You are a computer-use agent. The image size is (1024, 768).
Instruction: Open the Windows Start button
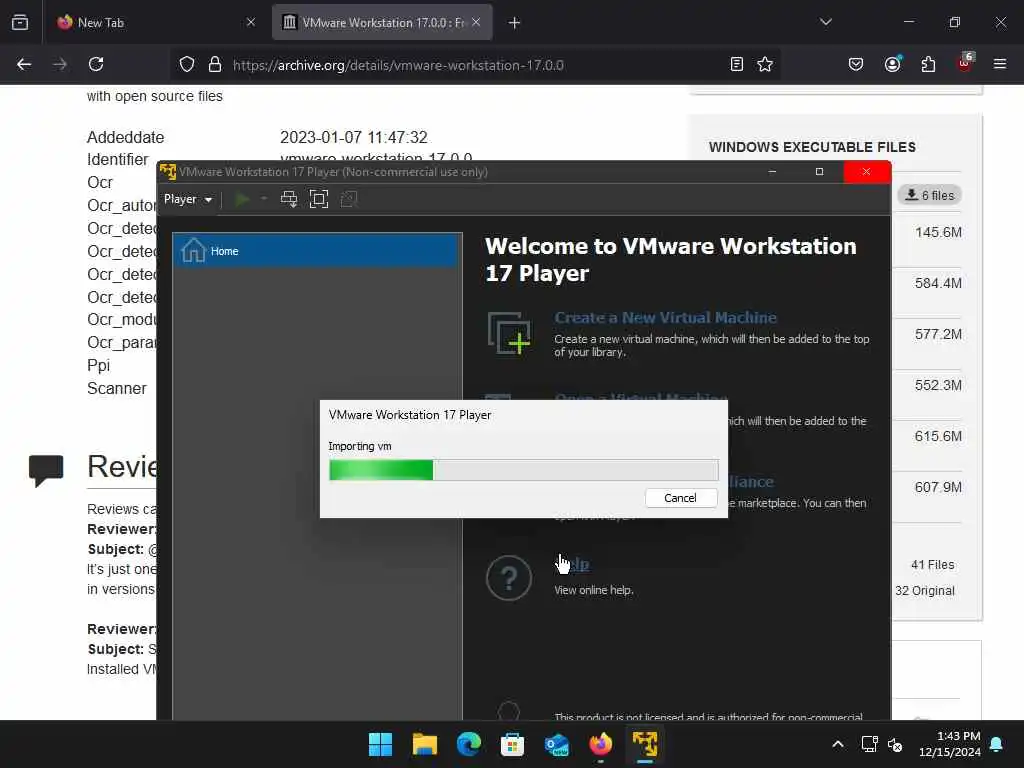381,744
